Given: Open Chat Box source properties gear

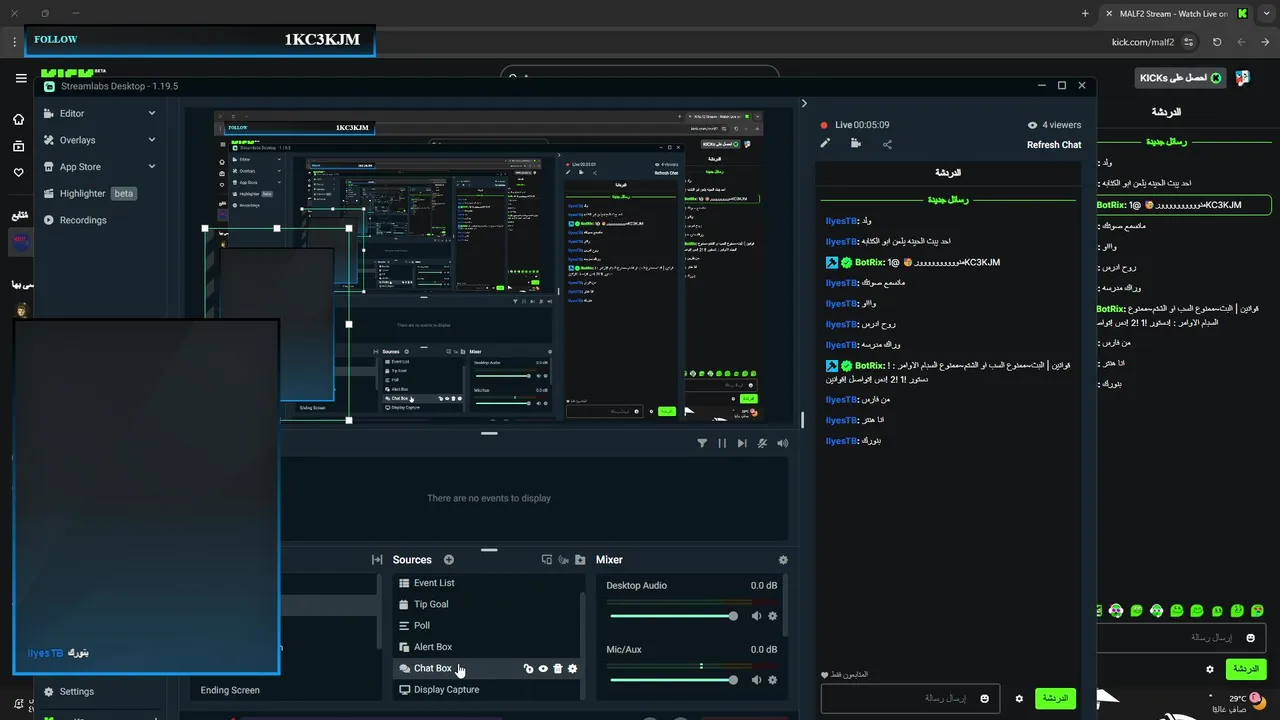Looking at the screenshot, I should coord(573,669).
